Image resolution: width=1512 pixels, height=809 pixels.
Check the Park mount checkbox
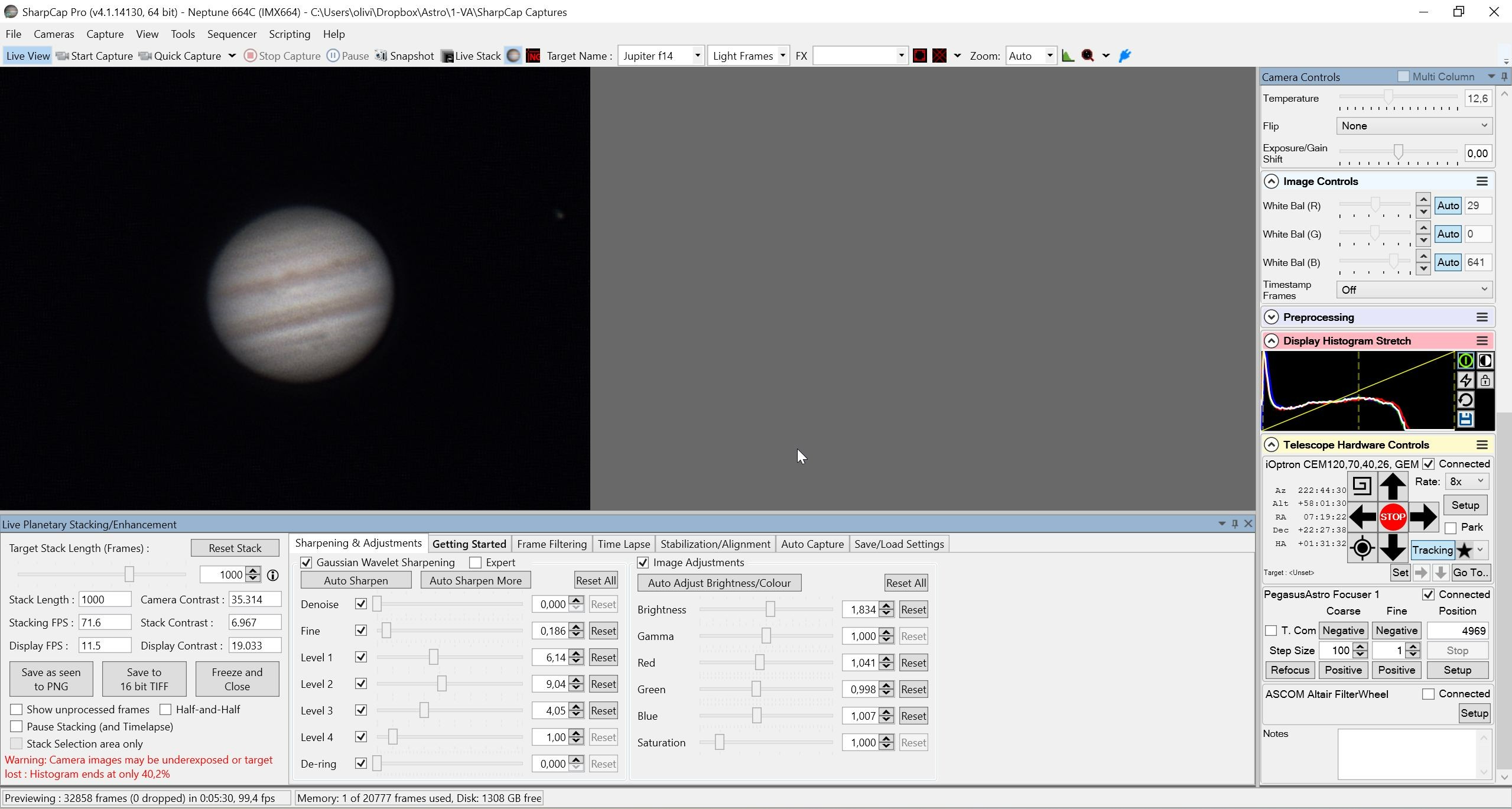point(1451,528)
